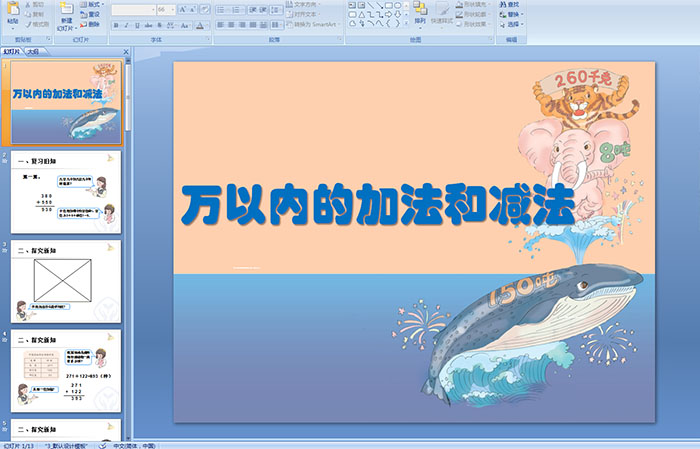Click the Shape Outline (形状轮廓) button
The width and height of the screenshot is (700, 449).
pyautogui.click(x=472, y=14)
